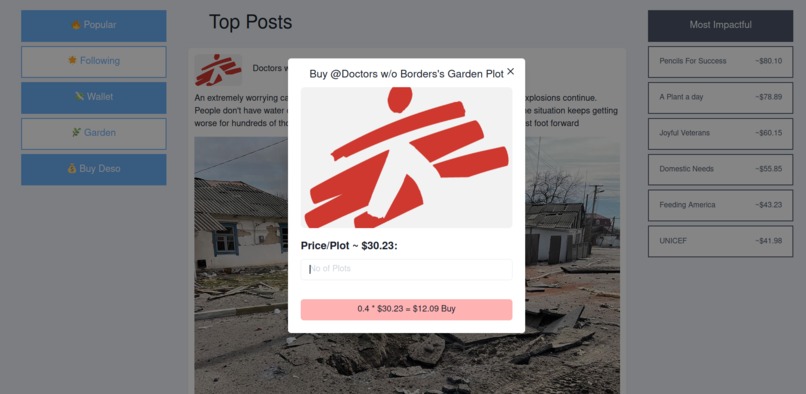Select the A Plant a day entry
Screen dimensions: 806x394
pos(720,97)
